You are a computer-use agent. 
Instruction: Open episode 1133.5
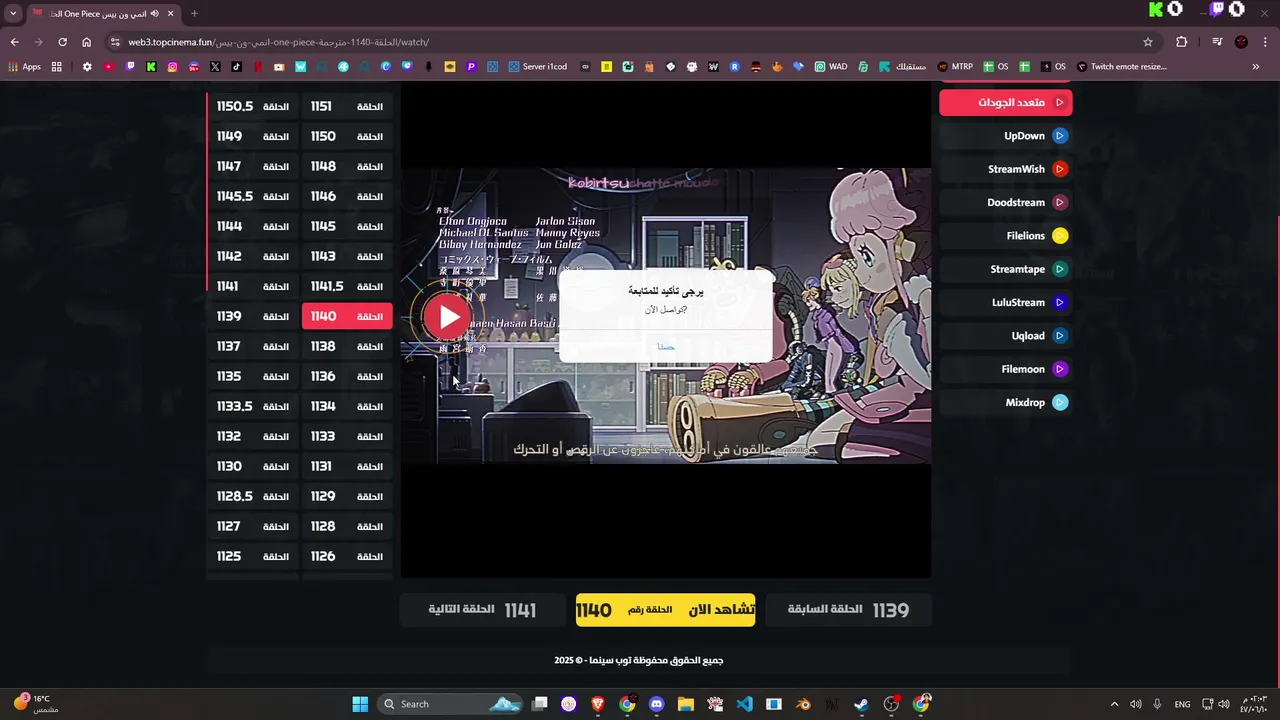pyautogui.click(x=253, y=406)
